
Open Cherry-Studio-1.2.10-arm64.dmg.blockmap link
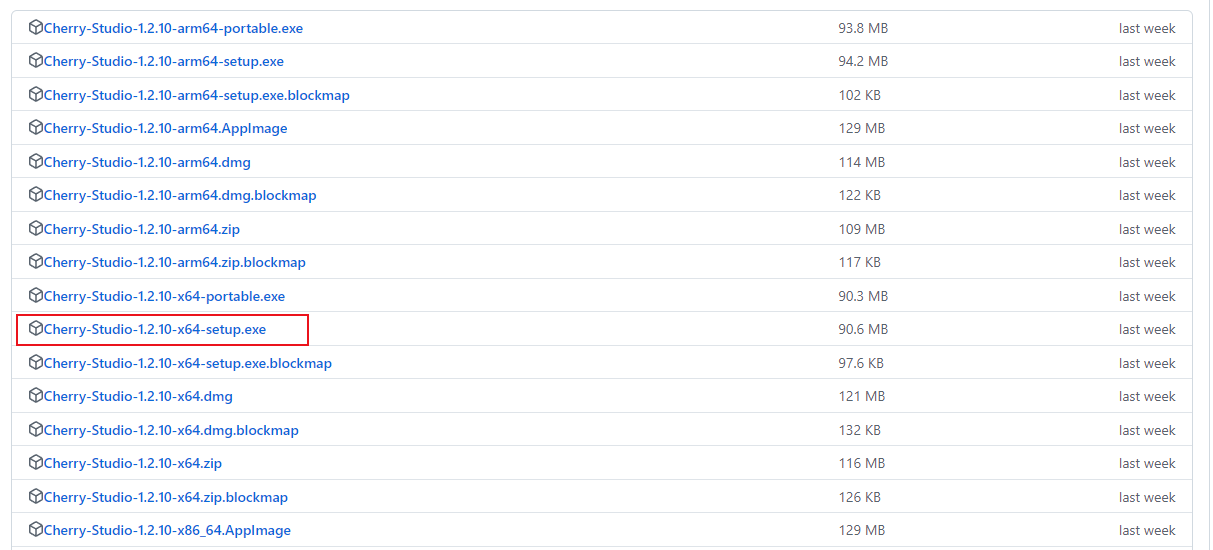pyautogui.click(x=180, y=195)
